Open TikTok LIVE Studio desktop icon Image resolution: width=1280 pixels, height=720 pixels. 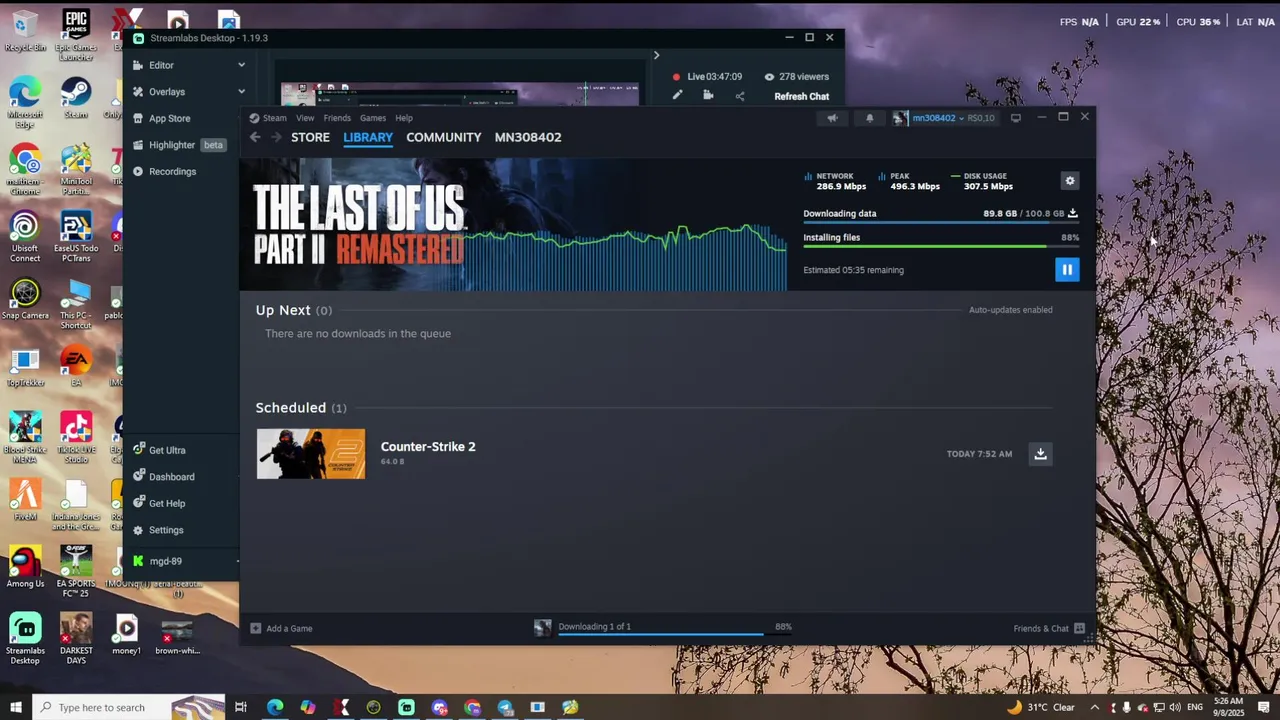point(76,438)
